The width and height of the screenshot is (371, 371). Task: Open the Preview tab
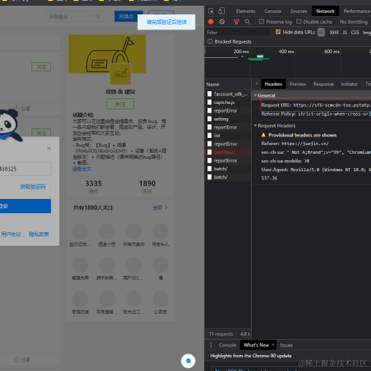pos(298,84)
